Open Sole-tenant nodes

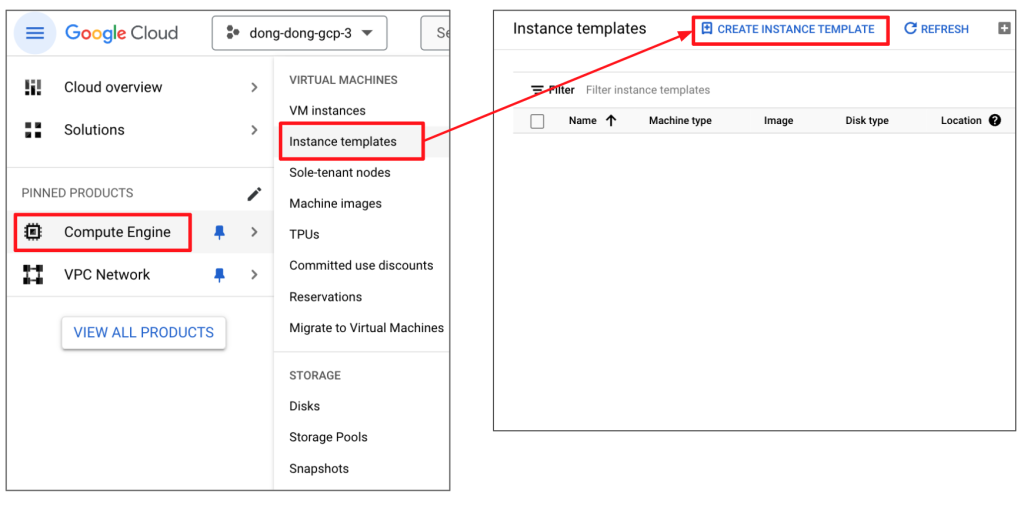pos(340,173)
